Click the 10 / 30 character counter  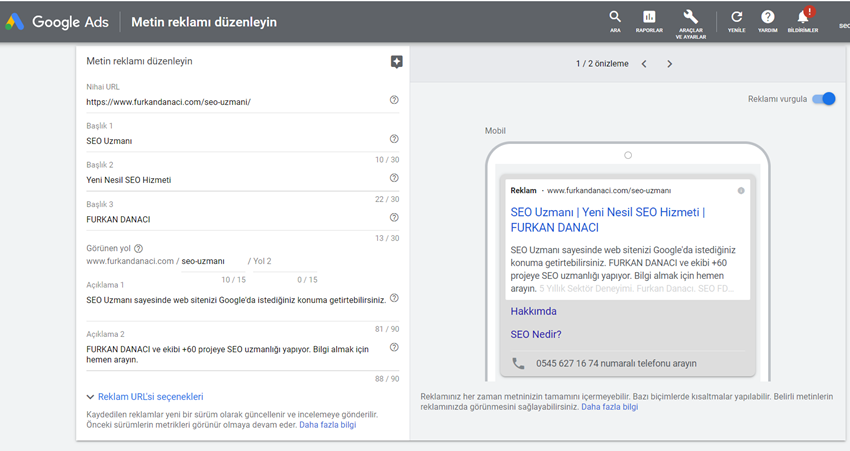pyautogui.click(x=387, y=160)
